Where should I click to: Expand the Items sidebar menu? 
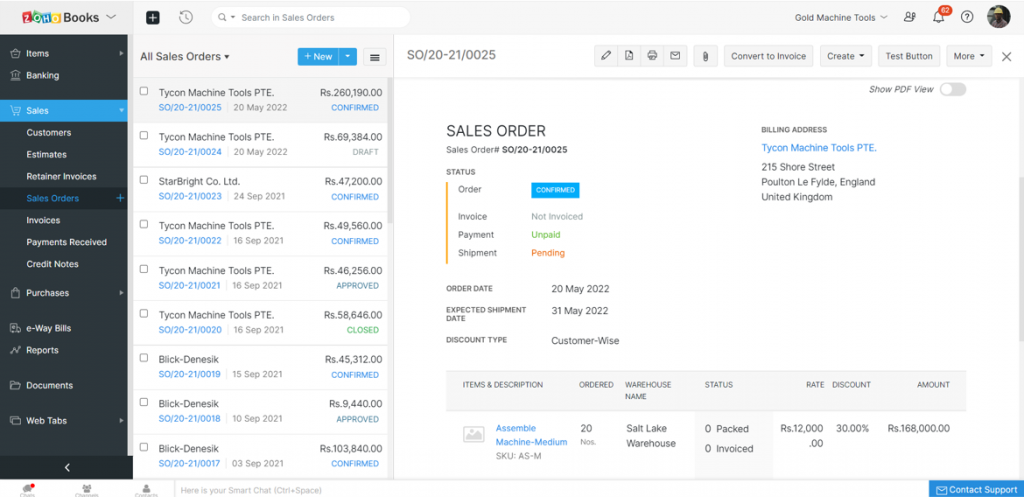click(121, 54)
